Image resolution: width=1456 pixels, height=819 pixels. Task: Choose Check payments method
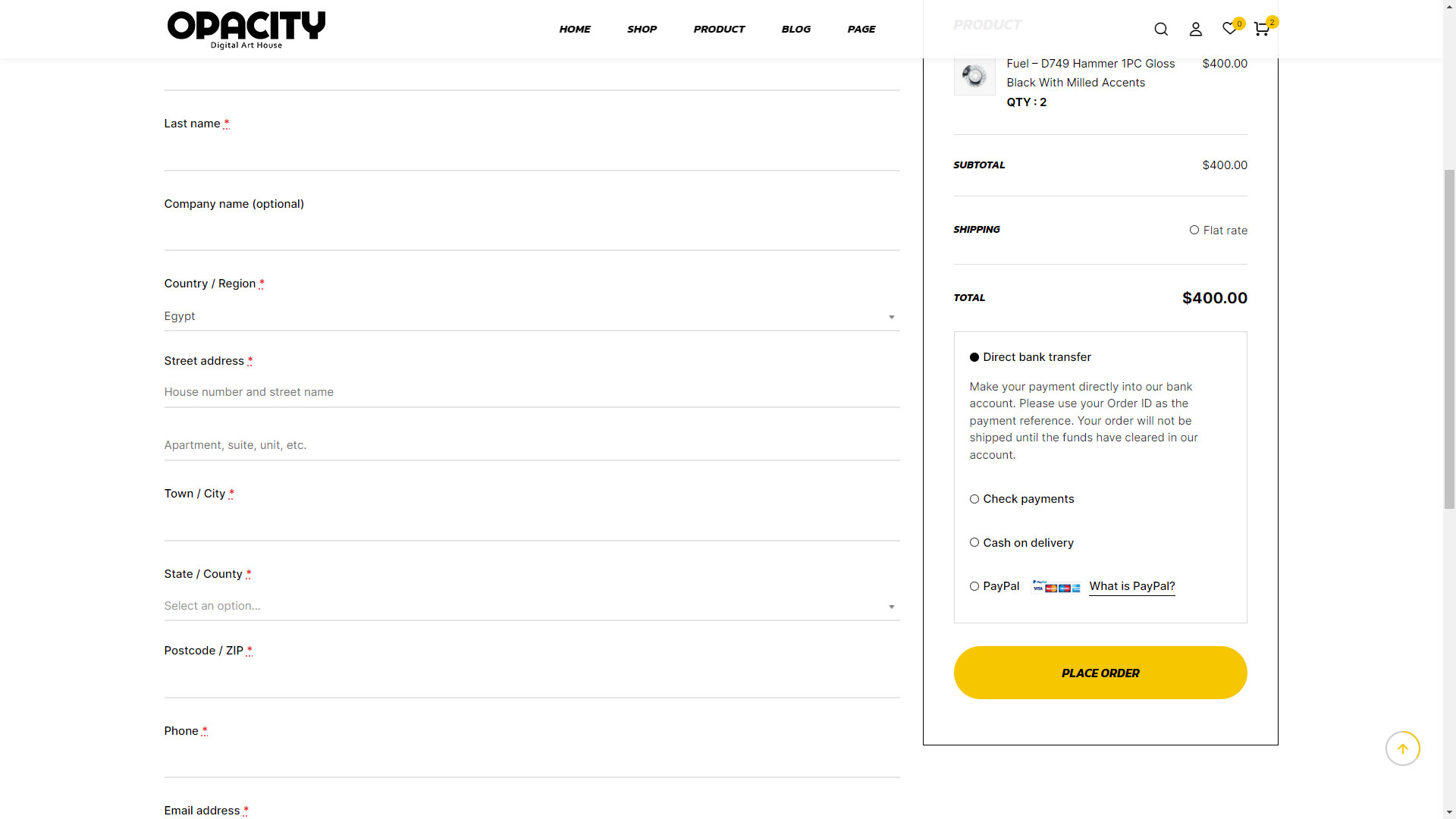[974, 499]
